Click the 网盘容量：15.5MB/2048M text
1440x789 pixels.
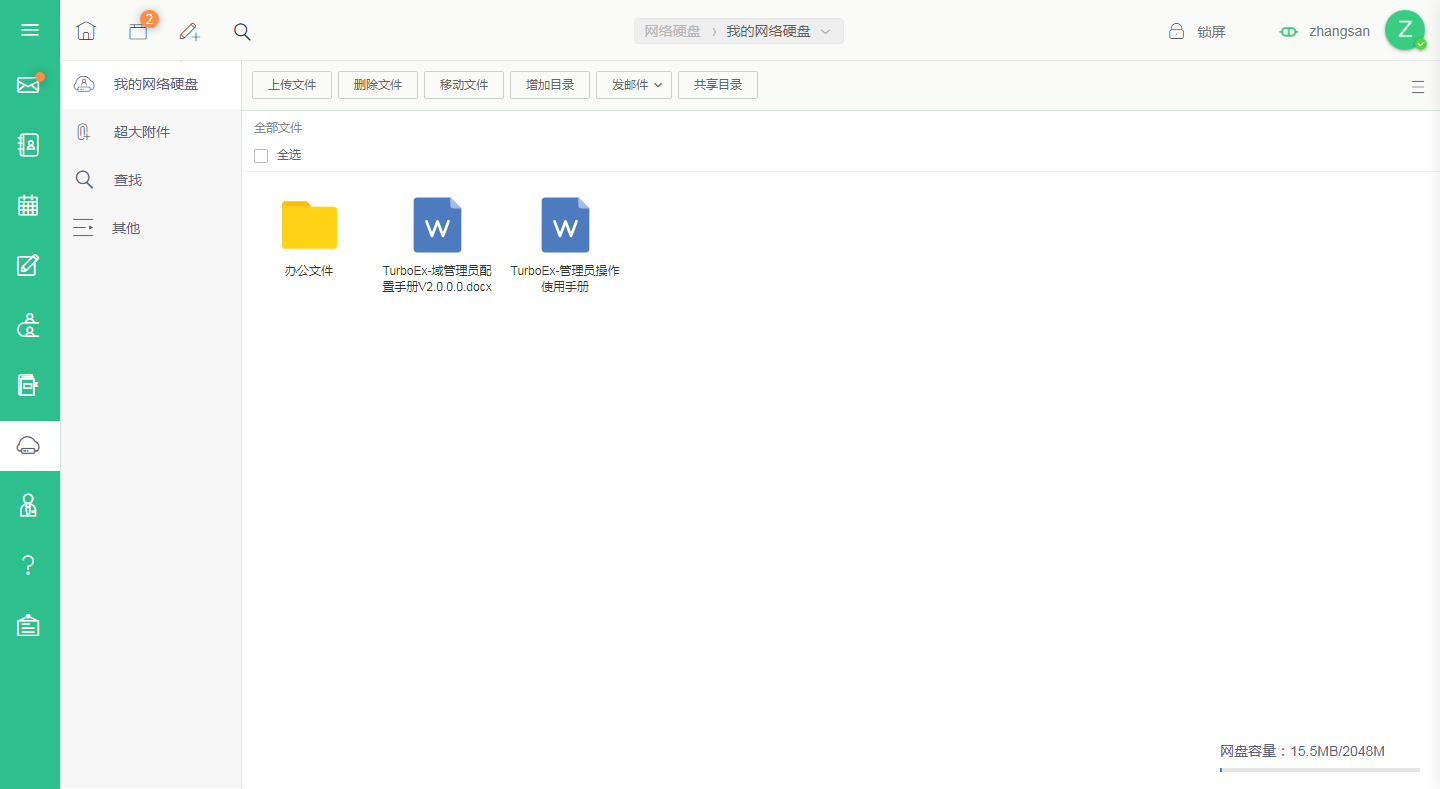point(1302,751)
